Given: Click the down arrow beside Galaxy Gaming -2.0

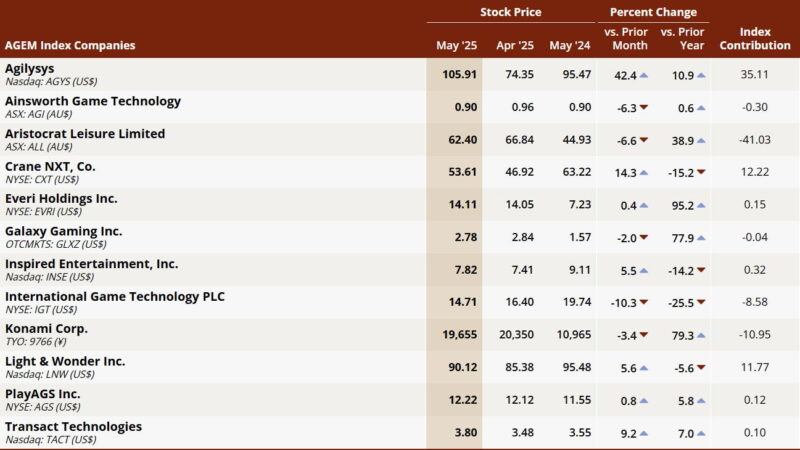Looking at the screenshot, I should click(644, 238).
